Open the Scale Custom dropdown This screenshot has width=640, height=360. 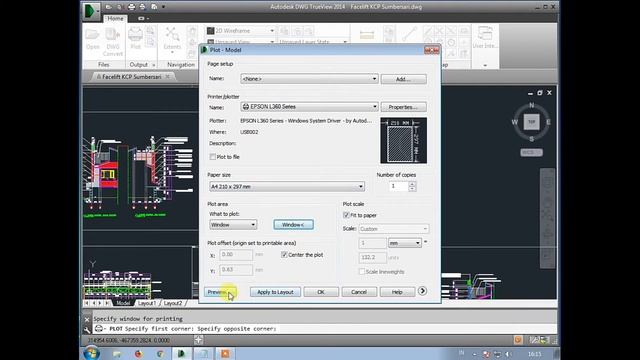(393, 229)
